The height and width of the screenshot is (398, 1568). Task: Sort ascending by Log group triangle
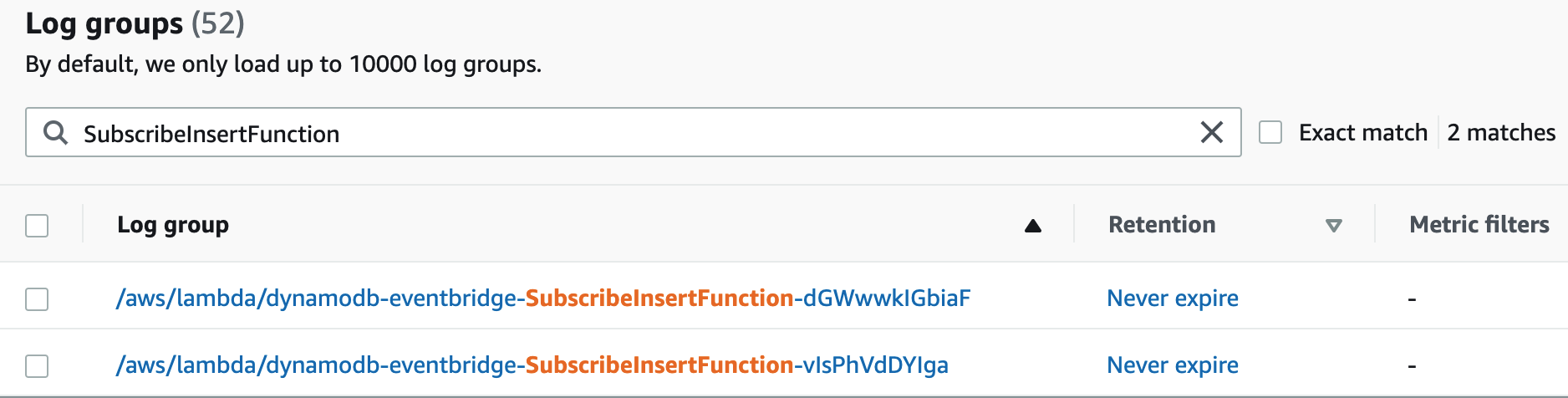pos(1033,226)
